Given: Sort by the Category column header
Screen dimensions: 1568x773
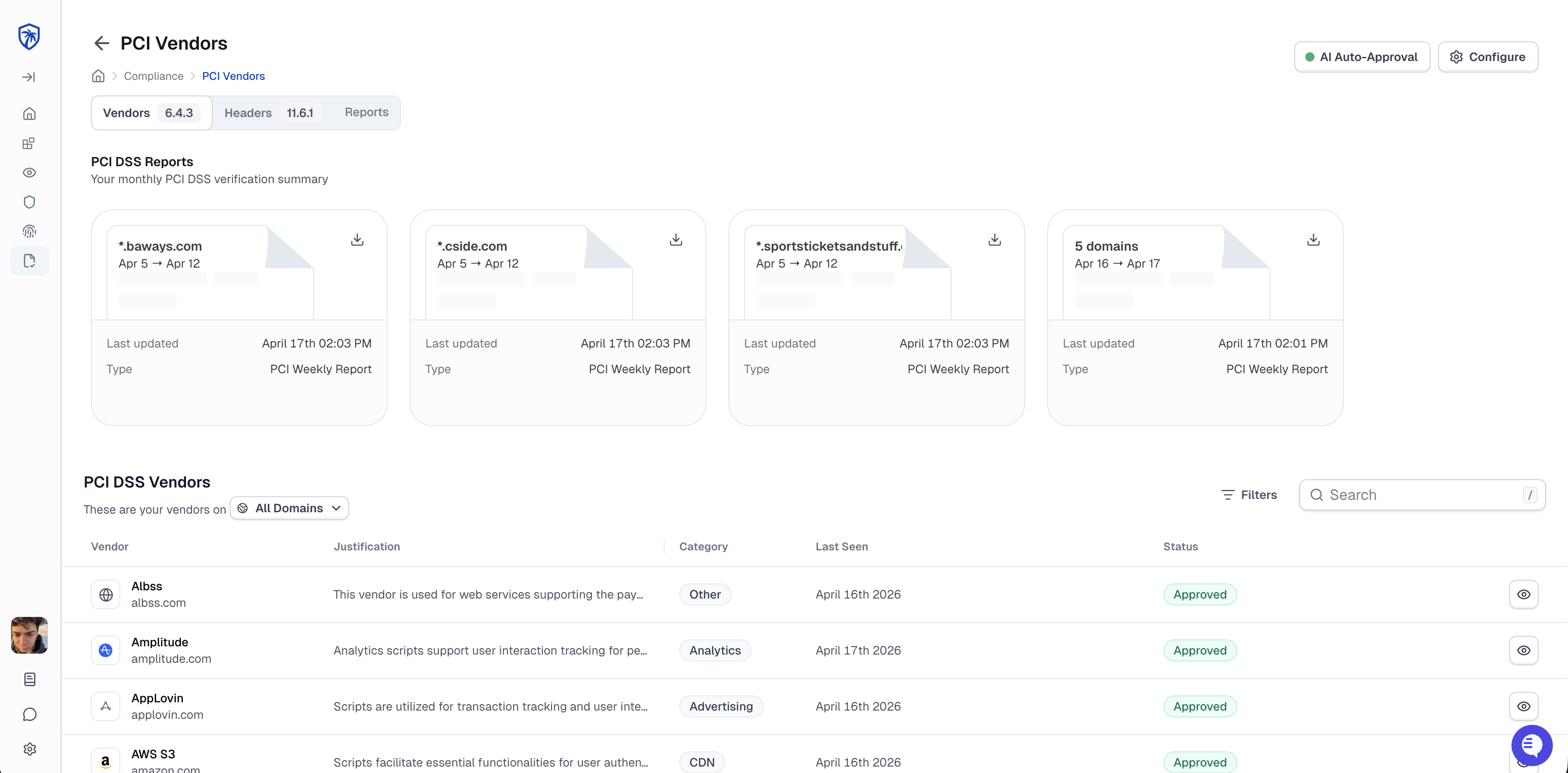Looking at the screenshot, I should click(x=703, y=547).
